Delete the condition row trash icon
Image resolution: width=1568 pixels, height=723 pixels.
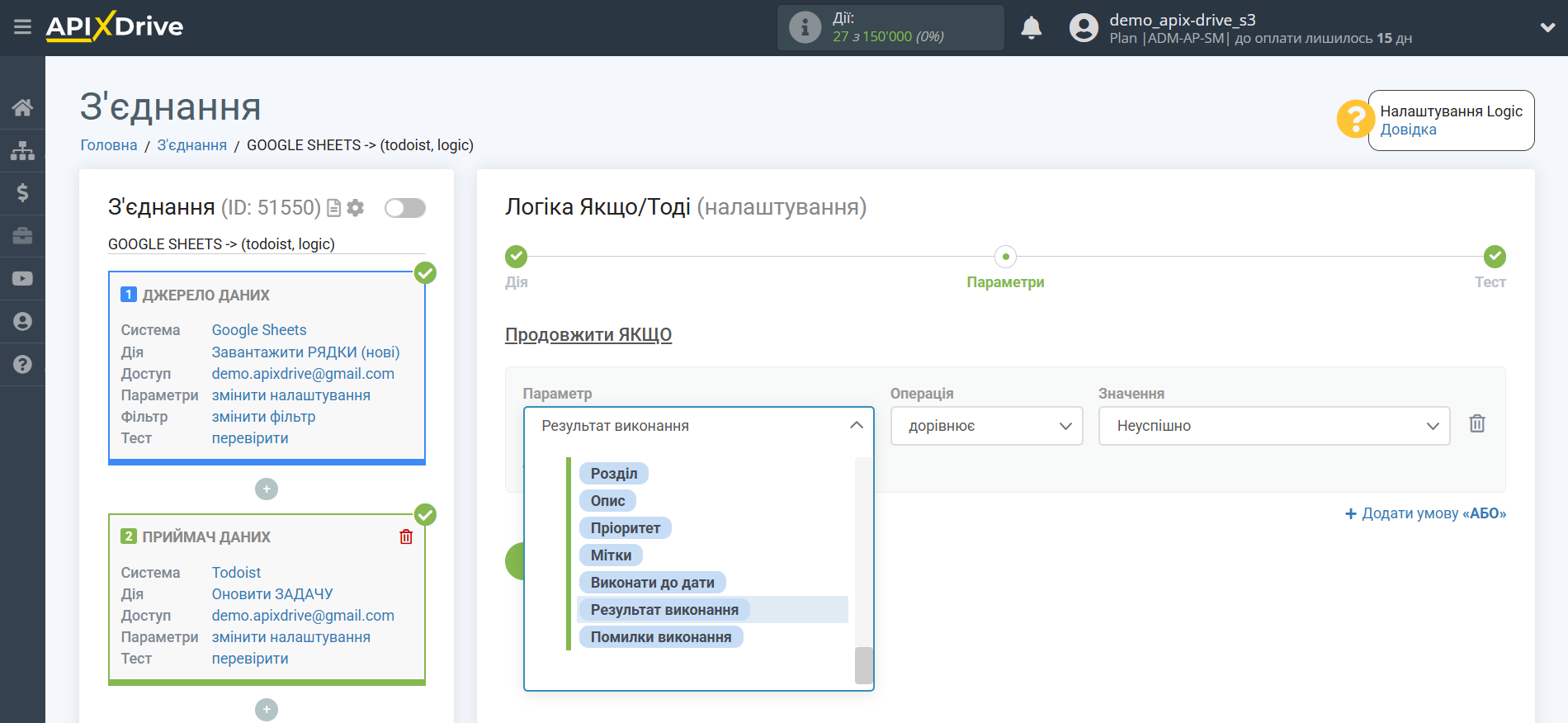point(1477,424)
